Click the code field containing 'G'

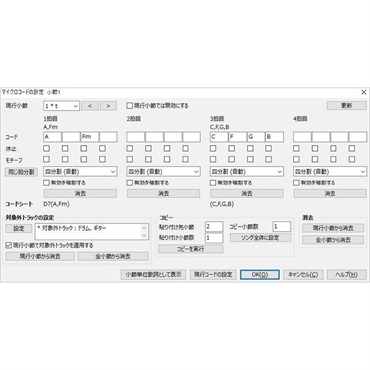click(x=256, y=137)
